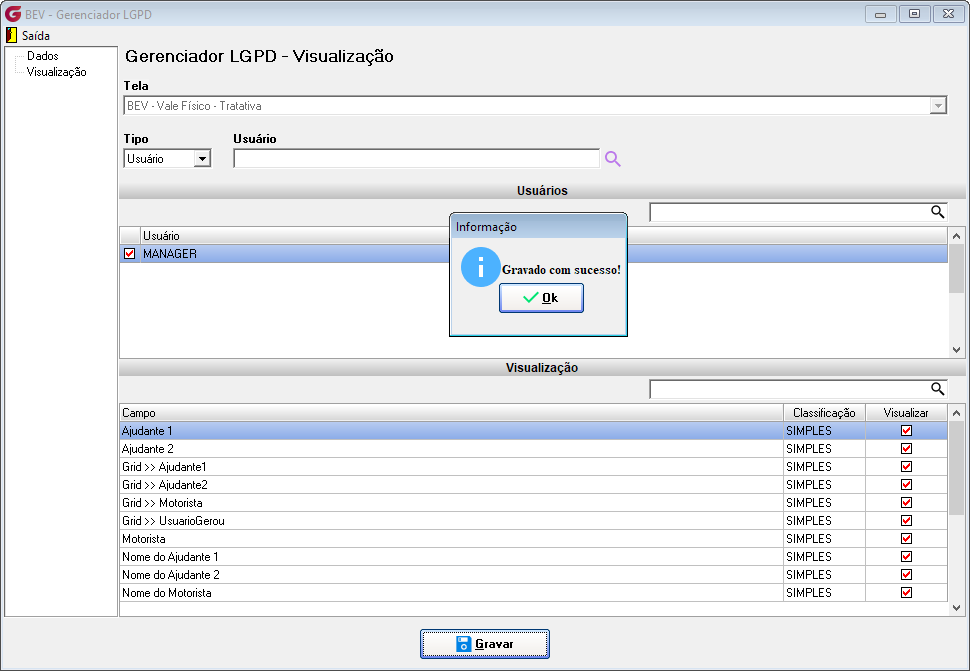
Task: Toggle Visualizar for Motorista row
Action: (906, 539)
